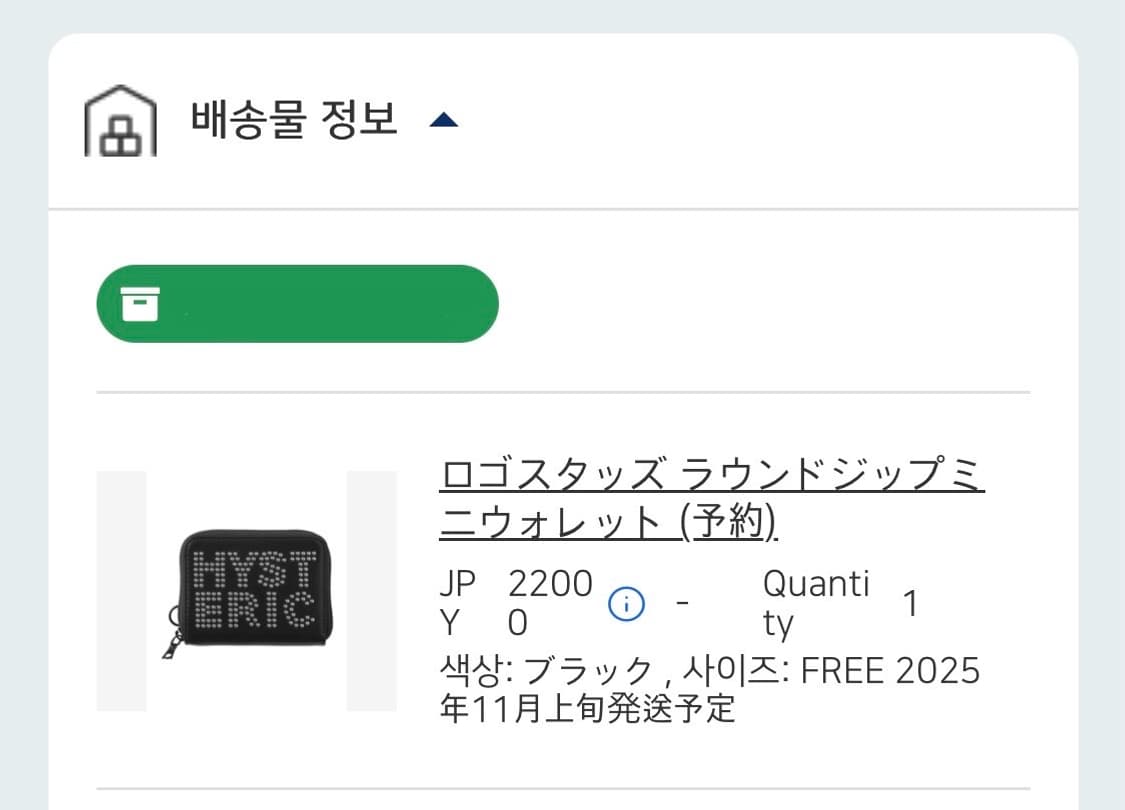1125x810 pixels.
Task: Click the 年11月上旬発送予定 shipping note
Action: (x=587, y=708)
